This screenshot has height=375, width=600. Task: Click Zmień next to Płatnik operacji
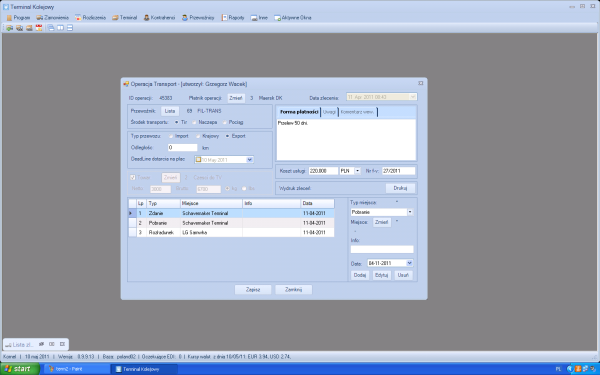(x=236, y=98)
